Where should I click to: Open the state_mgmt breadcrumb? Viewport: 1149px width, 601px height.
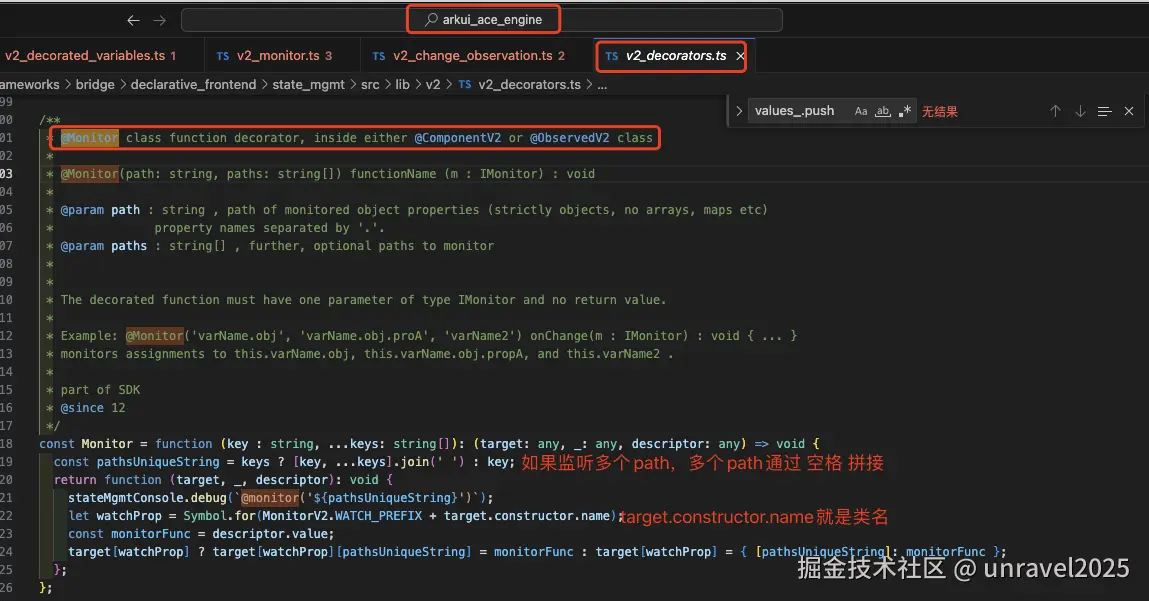click(x=309, y=84)
